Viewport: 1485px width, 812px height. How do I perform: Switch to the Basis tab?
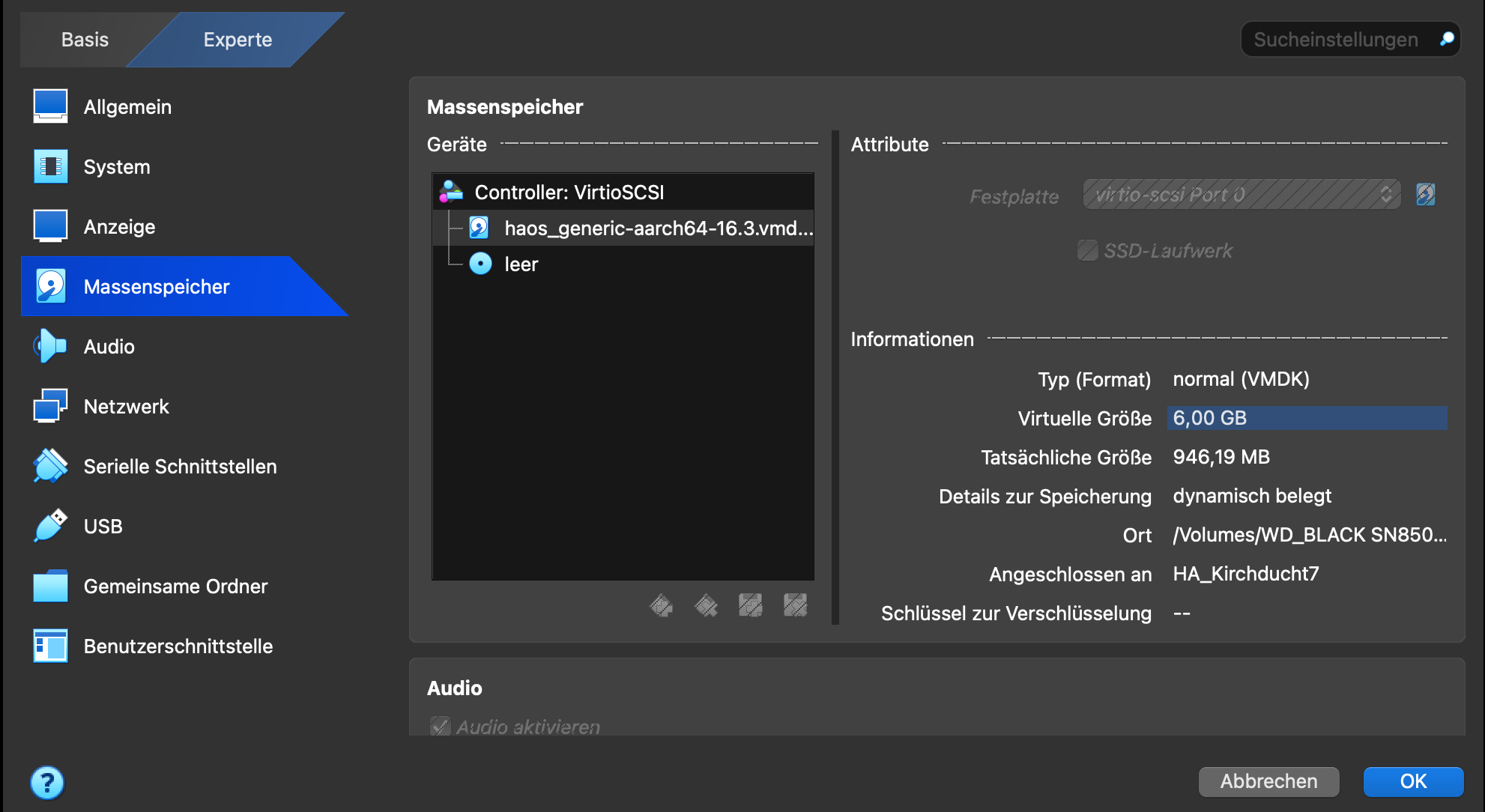click(x=85, y=40)
